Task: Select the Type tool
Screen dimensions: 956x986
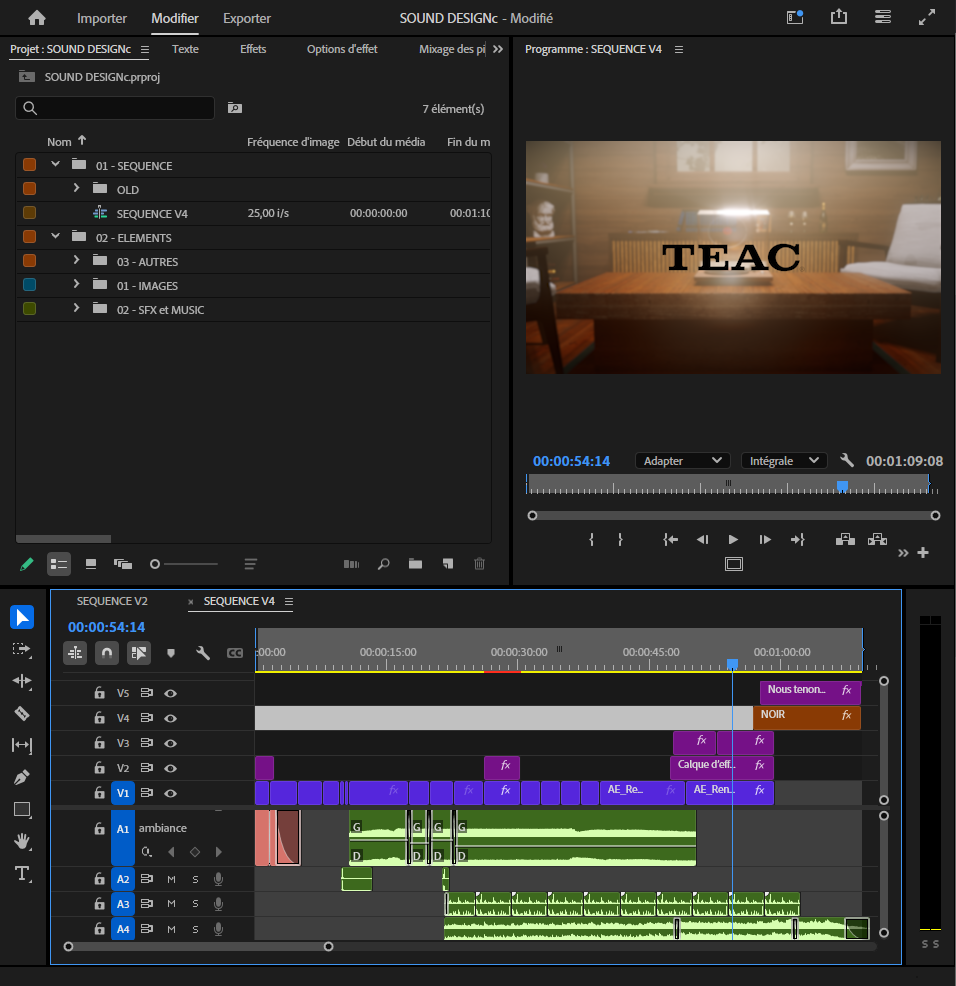Action: point(22,872)
